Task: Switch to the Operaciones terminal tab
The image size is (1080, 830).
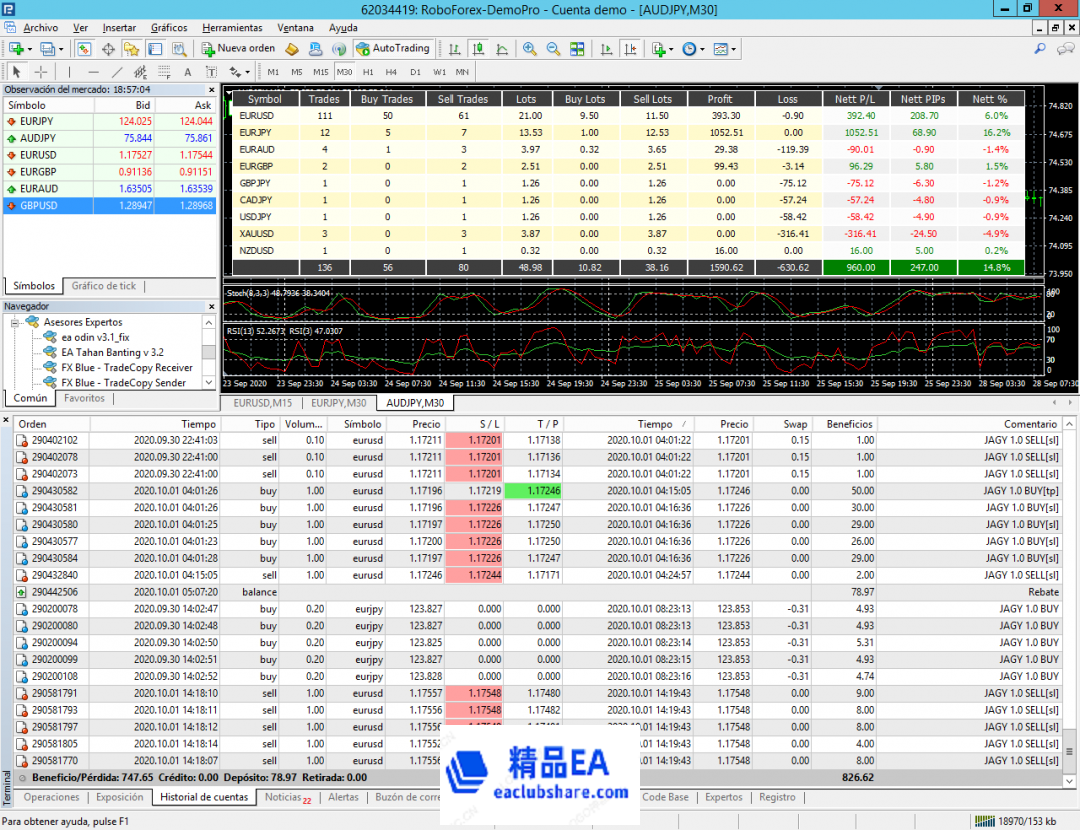Action: (51, 798)
